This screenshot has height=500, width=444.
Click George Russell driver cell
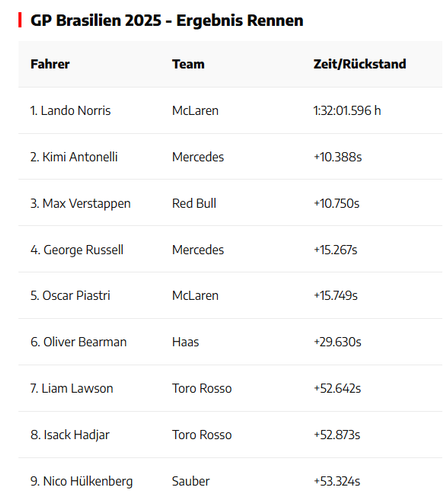pos(77,250)
